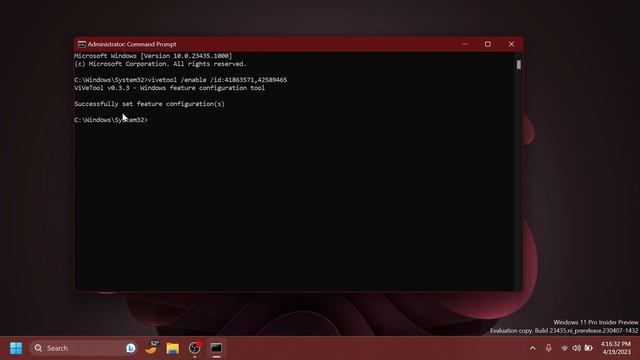The image size is (640, 360).
Task: Click the Microsoft Corporation copyright line
Action: tap(160, 64)
